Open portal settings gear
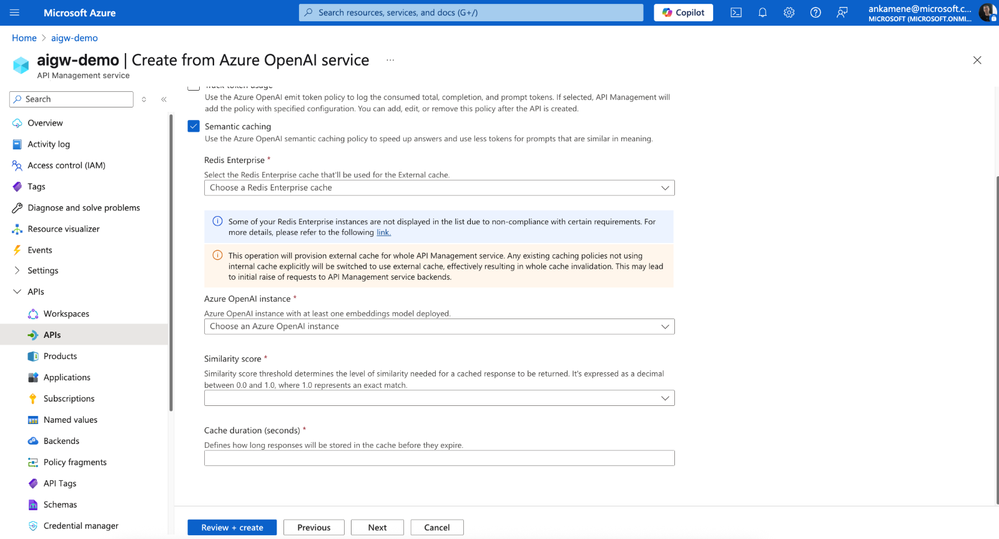999x539 pixels. pyautogui.click(x=789, y=12)
